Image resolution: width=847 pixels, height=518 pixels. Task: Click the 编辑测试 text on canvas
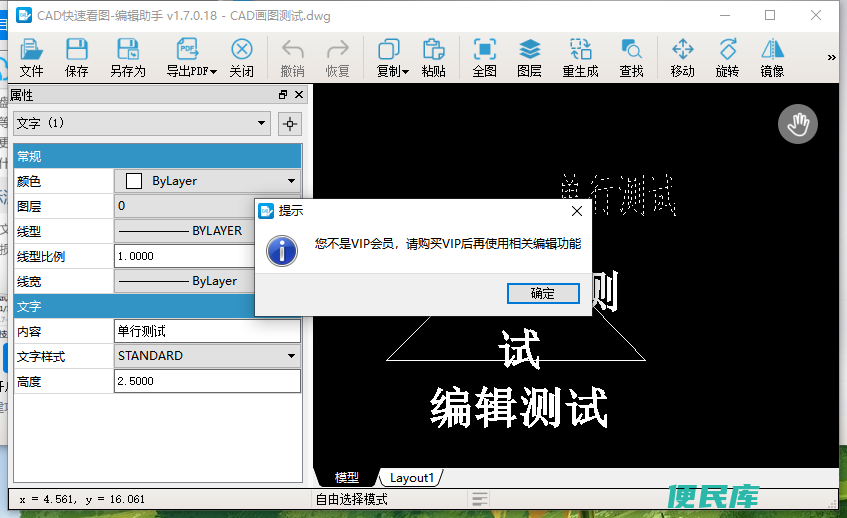coord(519,408)
